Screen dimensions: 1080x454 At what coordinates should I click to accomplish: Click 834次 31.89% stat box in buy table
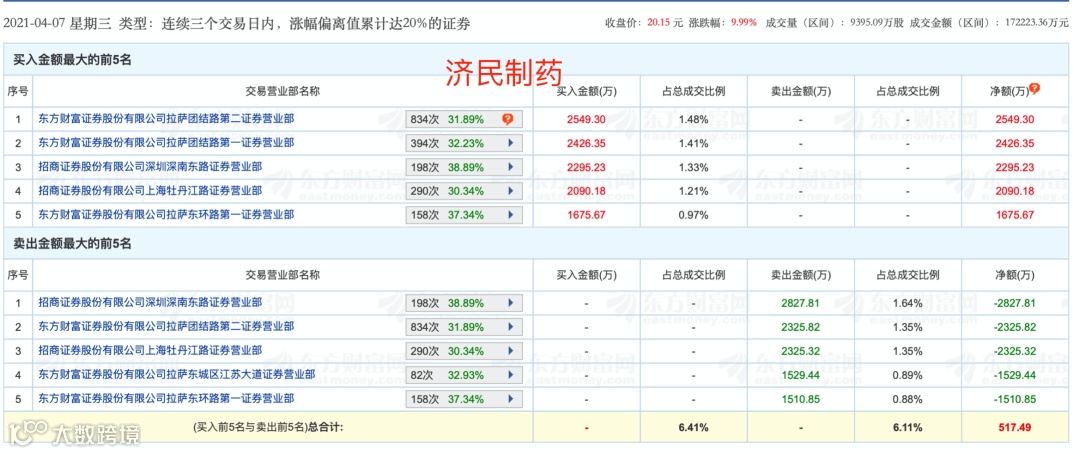click(x=464, y=119)
